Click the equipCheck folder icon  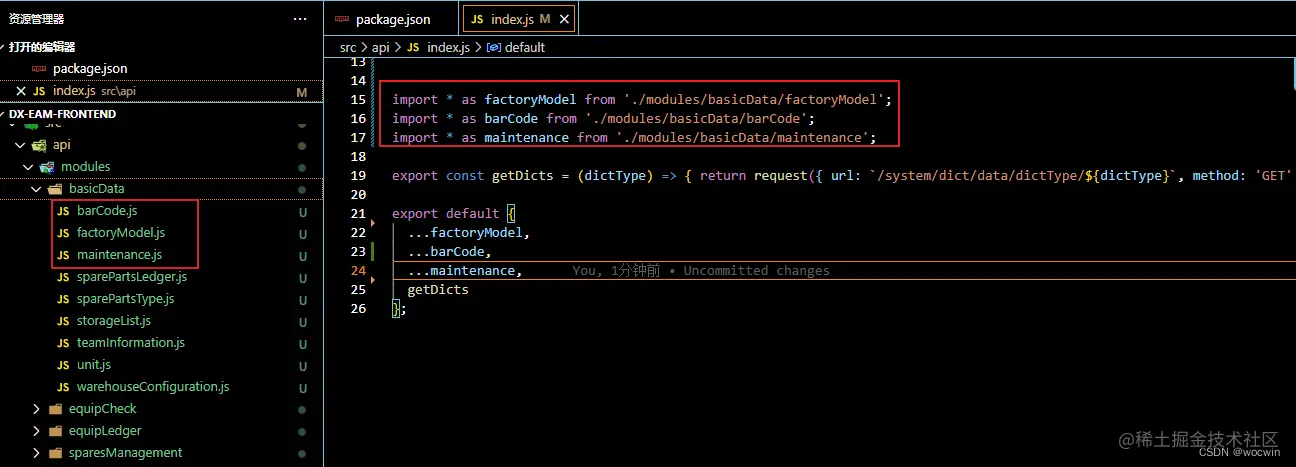[x=55, y=409]
